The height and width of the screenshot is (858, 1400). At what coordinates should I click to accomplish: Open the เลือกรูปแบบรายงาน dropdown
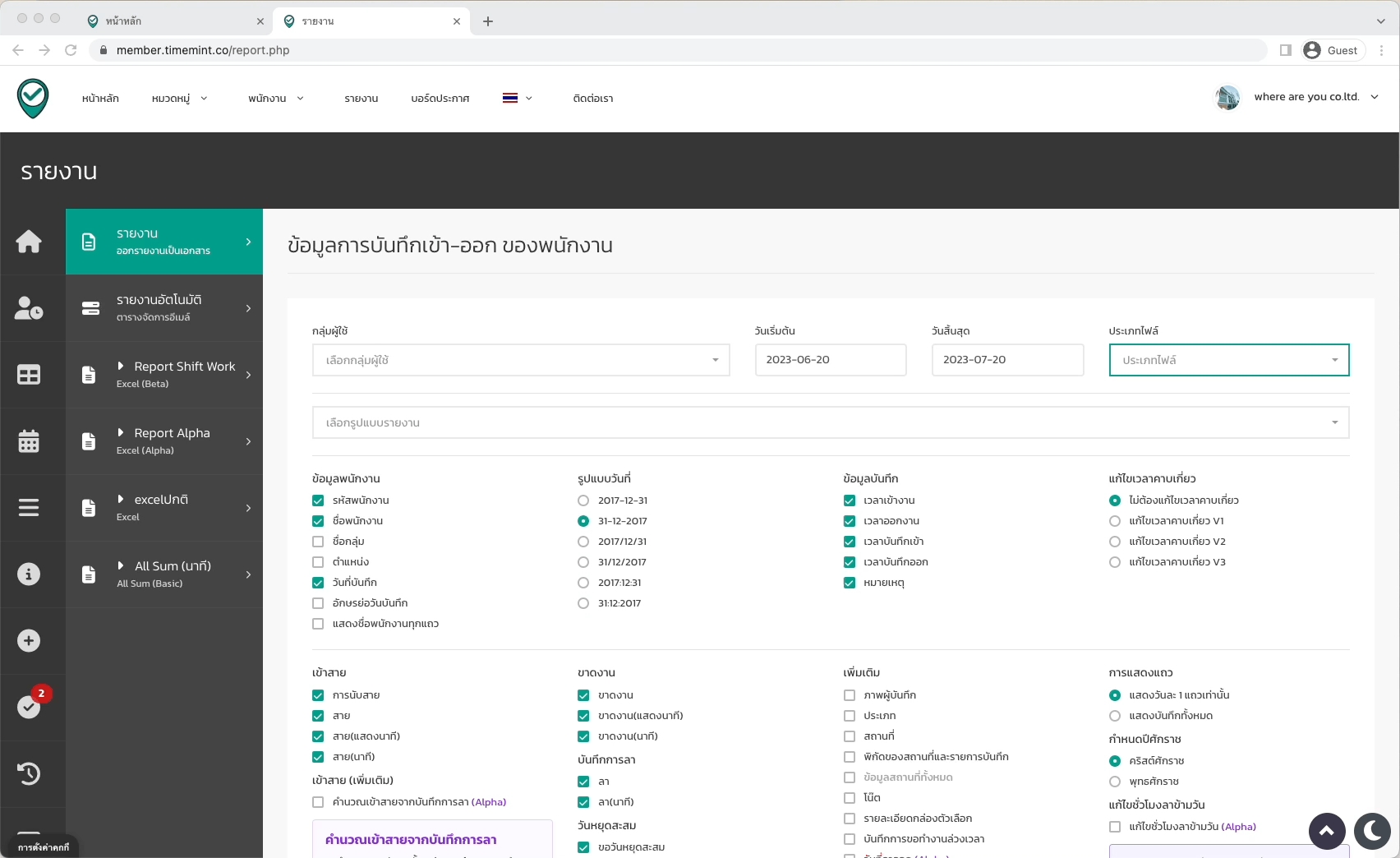point(831,422)
